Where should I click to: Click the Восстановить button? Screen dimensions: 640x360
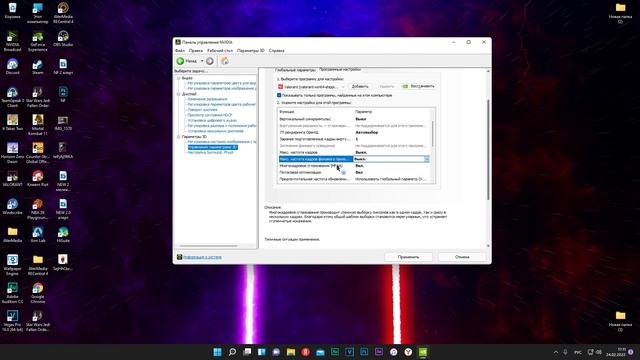[x=419, y=87]
